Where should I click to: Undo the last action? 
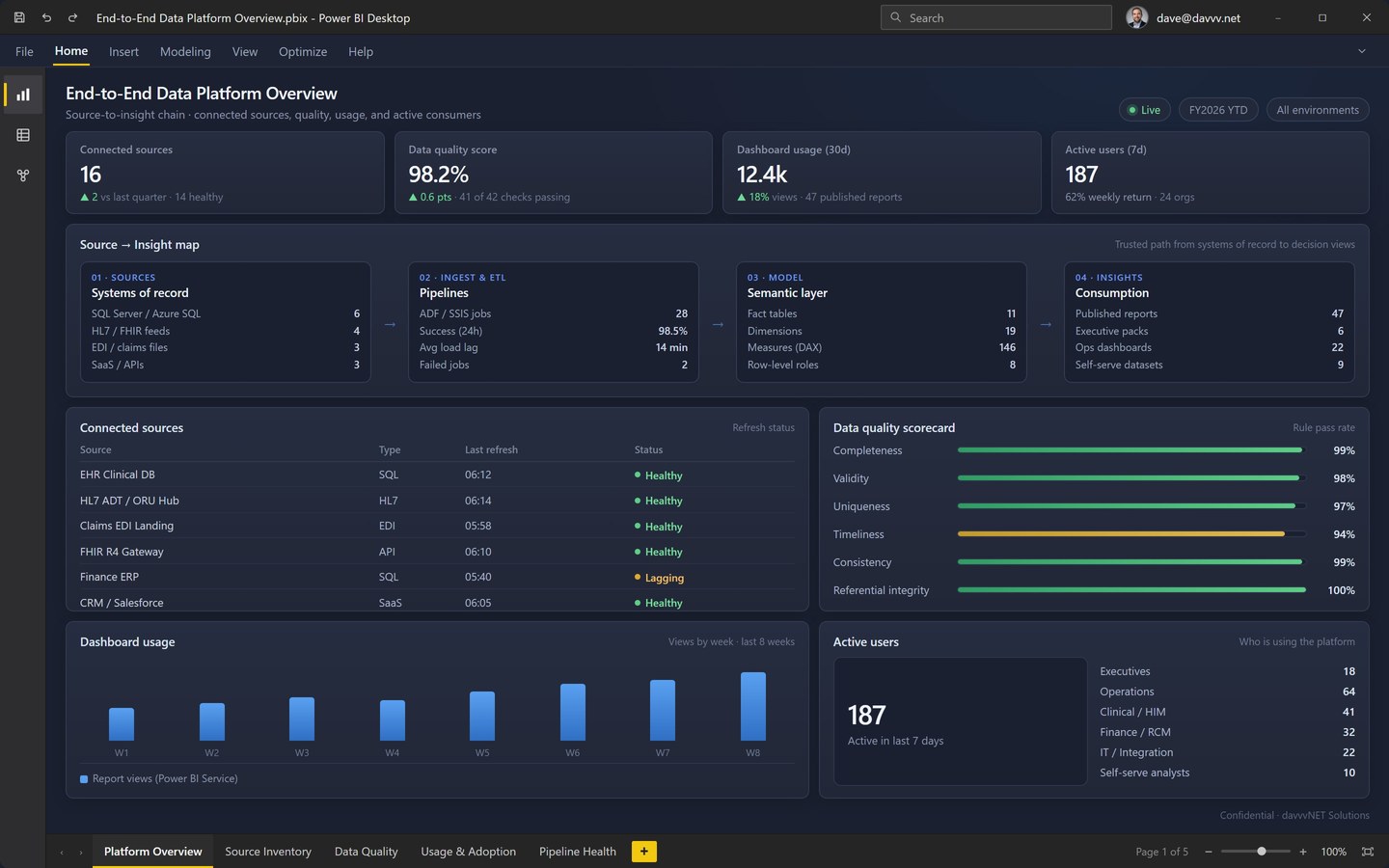tap(46, 17)
